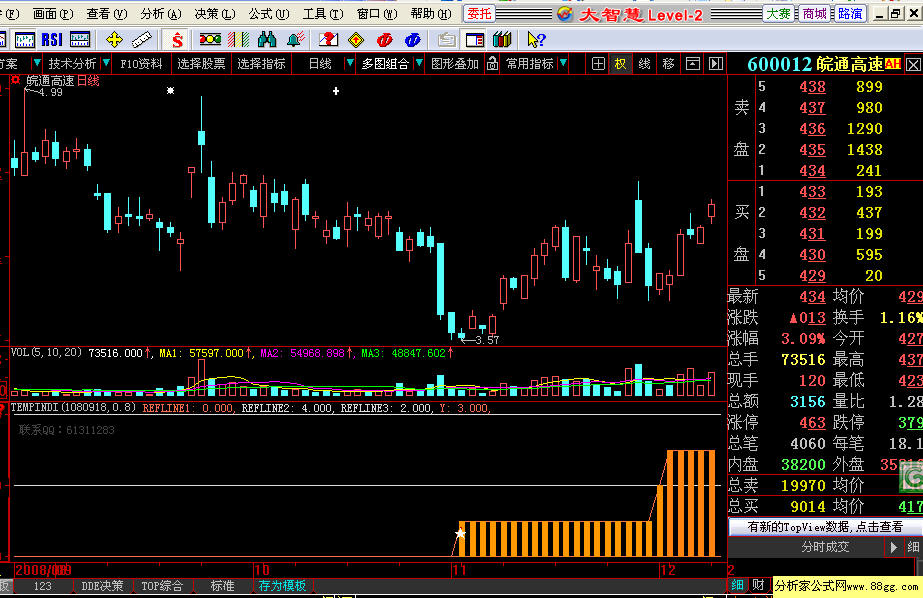Click the RSI indicator toolbar icon
Screen dimensions: 923x598
click(x=52, y=39)
